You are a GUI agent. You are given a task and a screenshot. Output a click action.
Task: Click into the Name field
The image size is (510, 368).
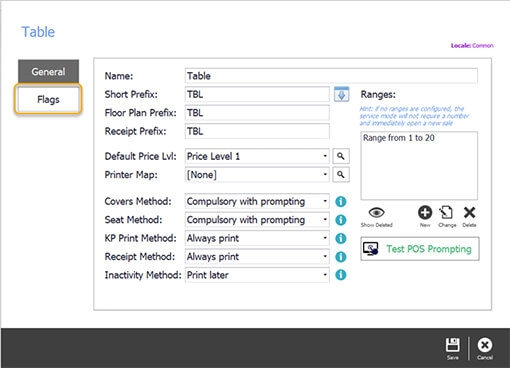(331, 76)
